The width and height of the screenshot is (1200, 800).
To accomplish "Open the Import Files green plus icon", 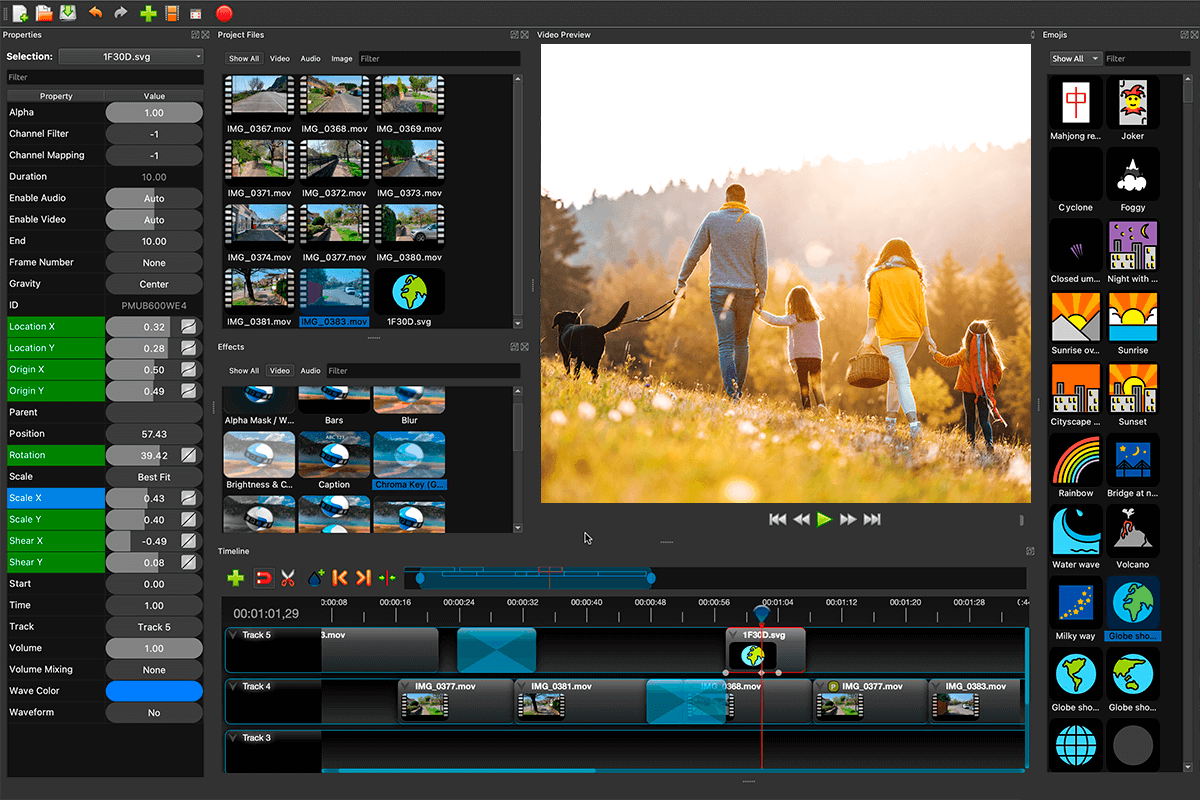I will pyautogui.click(x=148, y=13).
